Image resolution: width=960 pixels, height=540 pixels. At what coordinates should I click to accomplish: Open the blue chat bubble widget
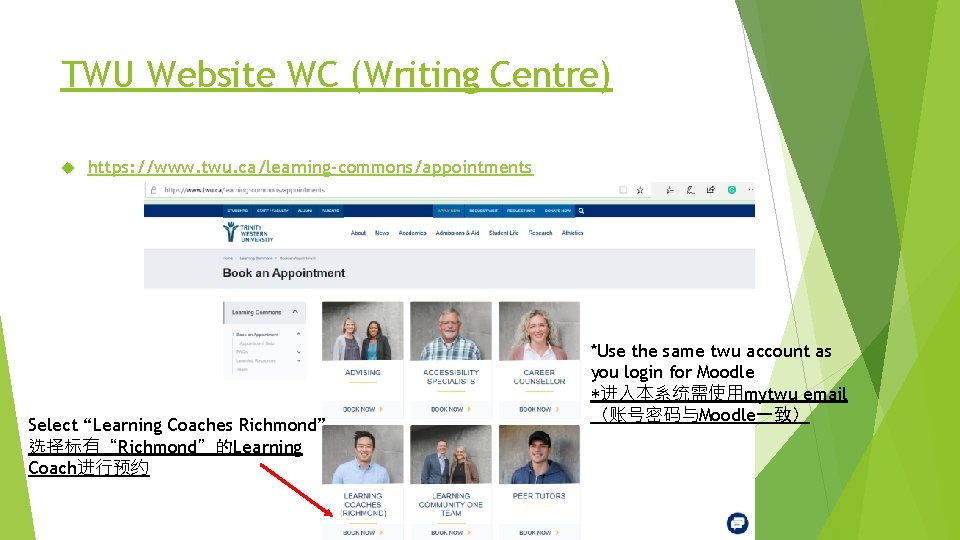[737, 523]
